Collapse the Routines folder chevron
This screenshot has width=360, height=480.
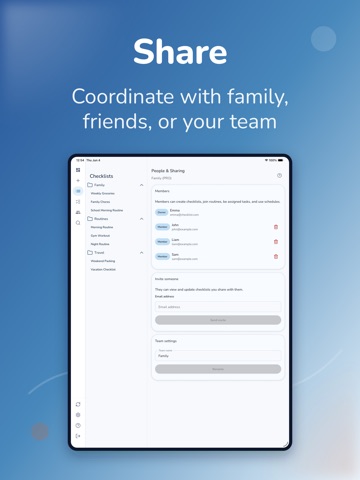(x=142, y=219)
